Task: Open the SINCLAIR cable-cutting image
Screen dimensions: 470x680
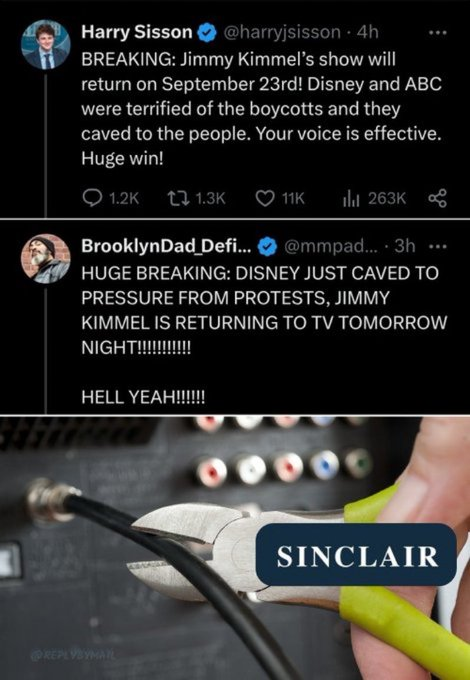Action: tap(235, 548)
